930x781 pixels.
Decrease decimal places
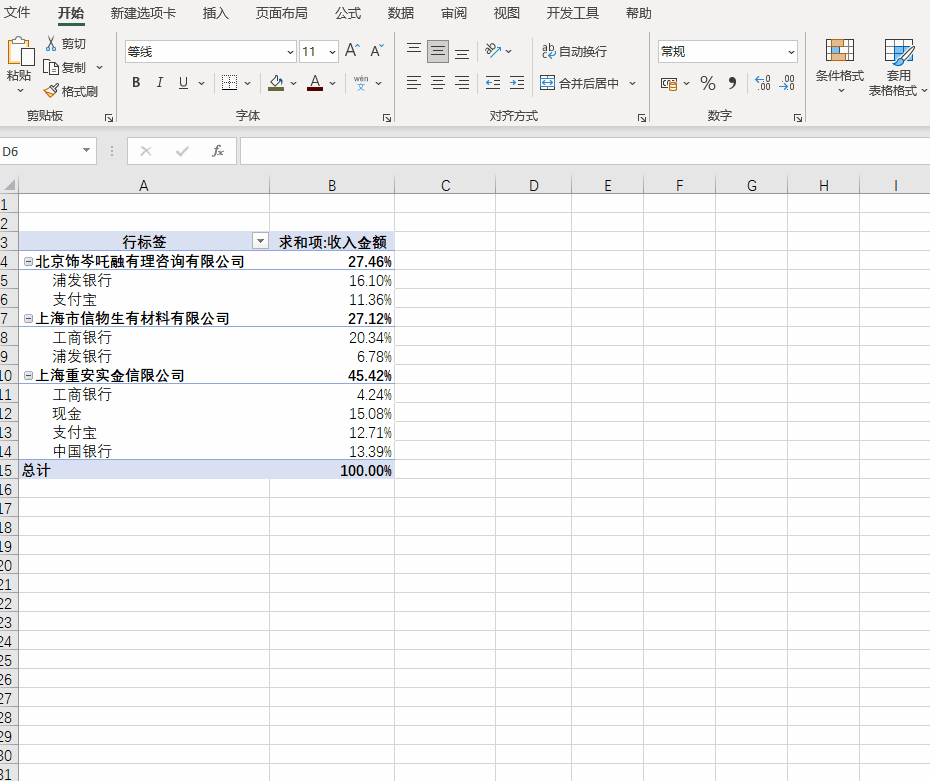pos(786,82)
